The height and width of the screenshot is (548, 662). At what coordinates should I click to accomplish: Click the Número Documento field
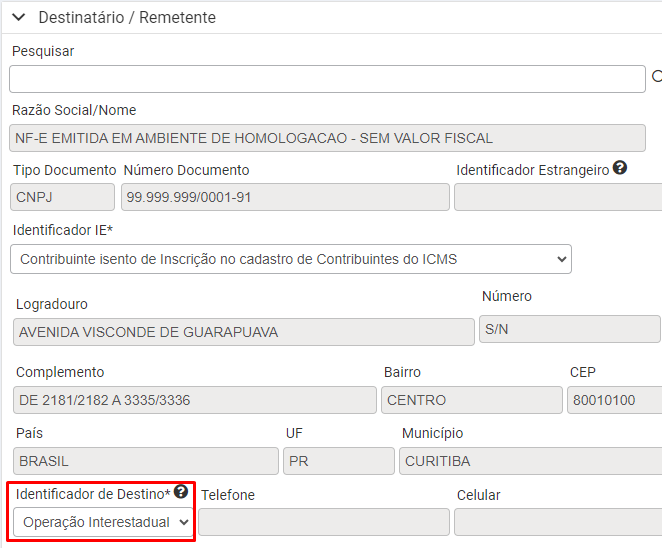click(285, 197)
